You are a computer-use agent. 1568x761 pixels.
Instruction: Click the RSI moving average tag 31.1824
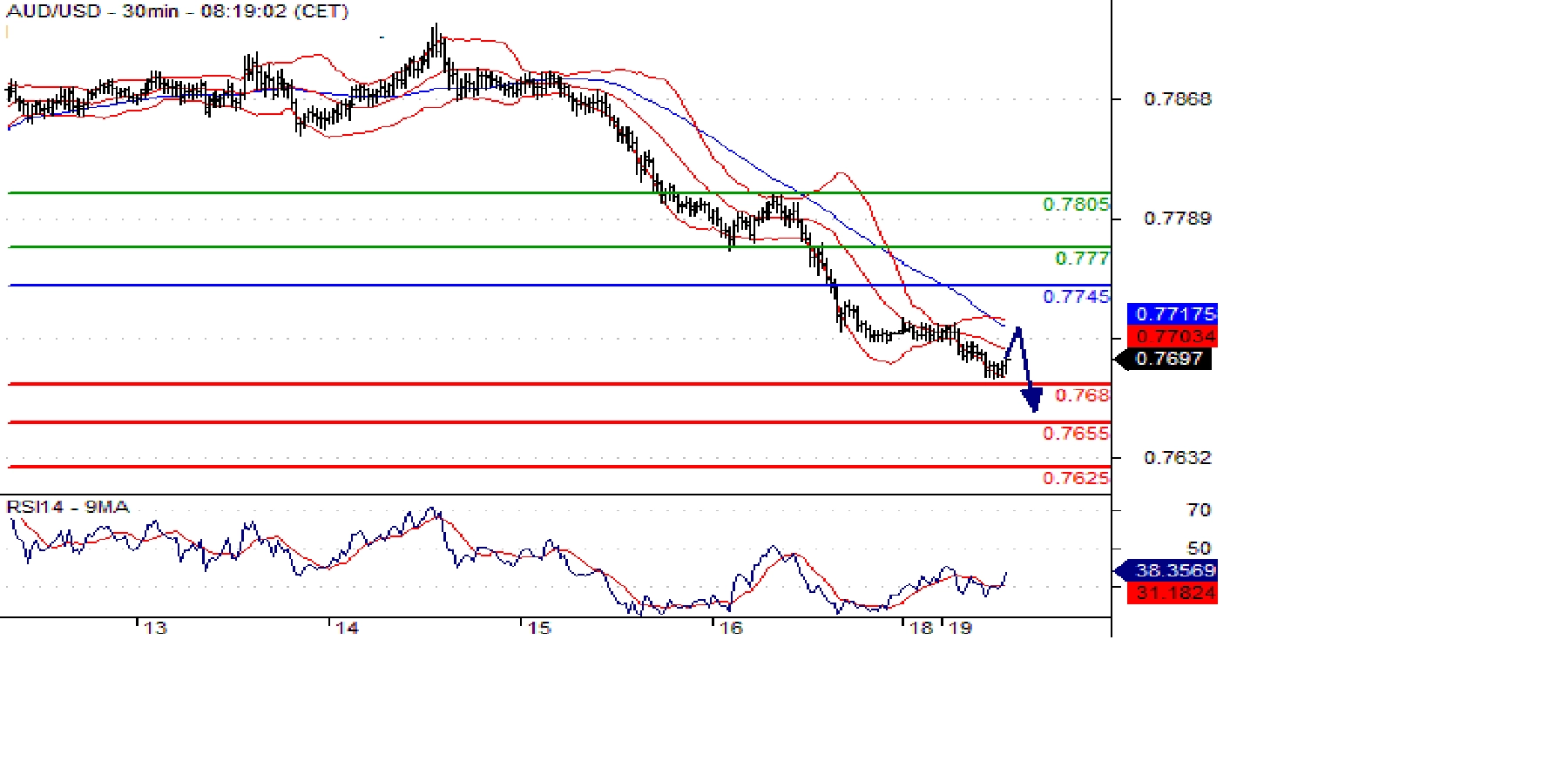click(1173, 593)
